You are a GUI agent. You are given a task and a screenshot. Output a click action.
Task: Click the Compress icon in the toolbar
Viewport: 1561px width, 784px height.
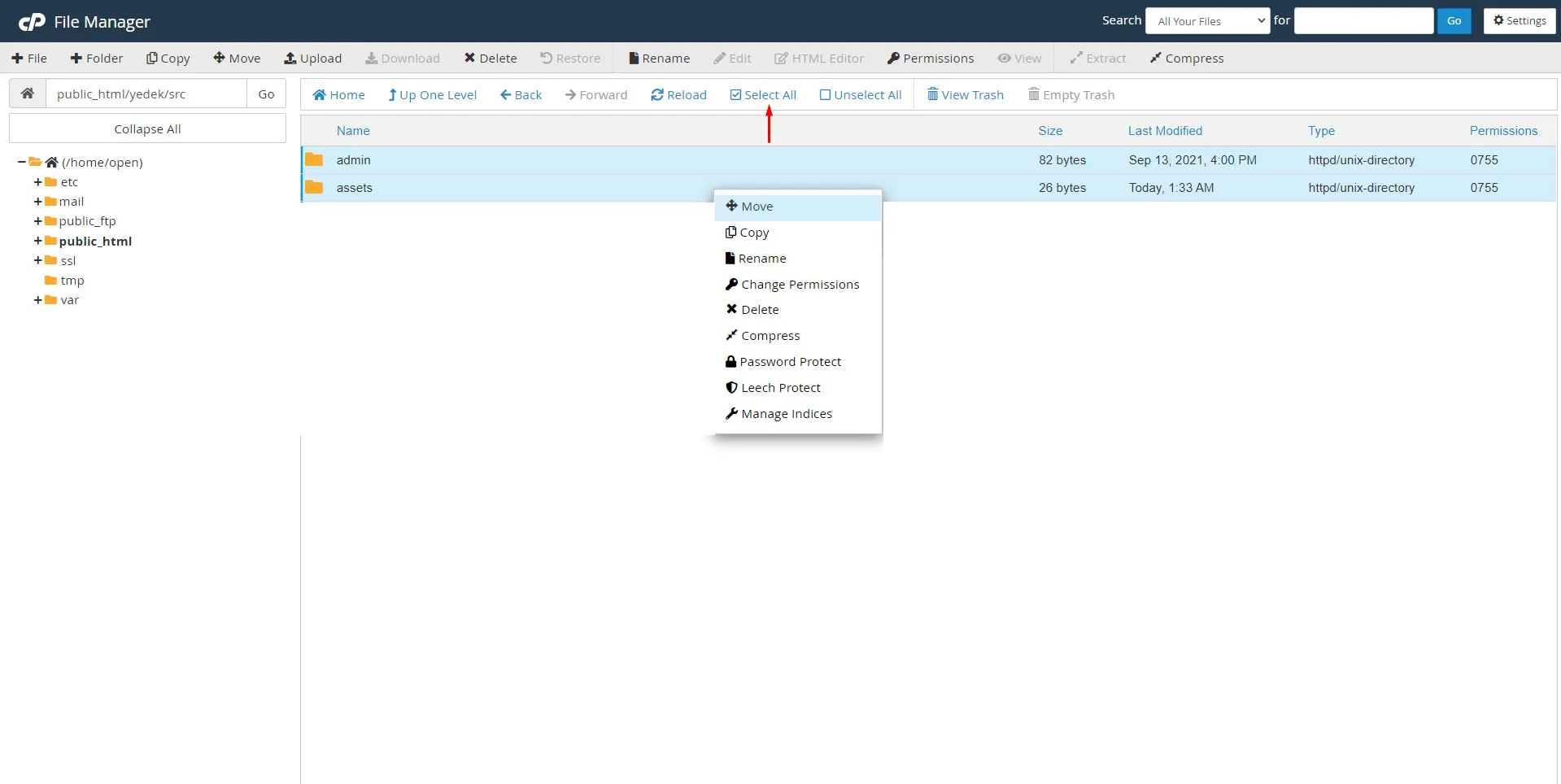(1155, 59)
